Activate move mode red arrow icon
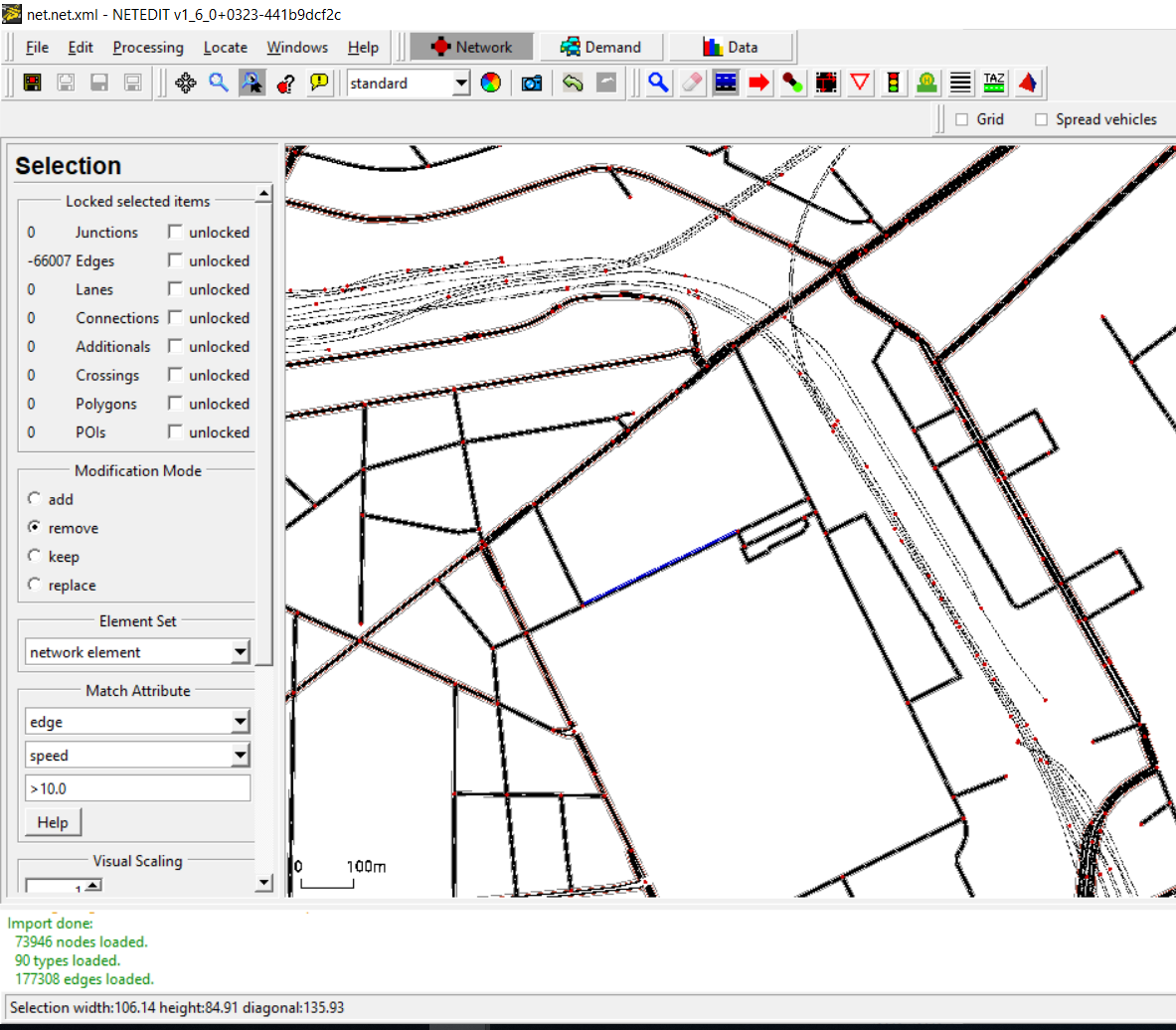This screenshot has height=1030, width=1176. (x=759, y=83)
